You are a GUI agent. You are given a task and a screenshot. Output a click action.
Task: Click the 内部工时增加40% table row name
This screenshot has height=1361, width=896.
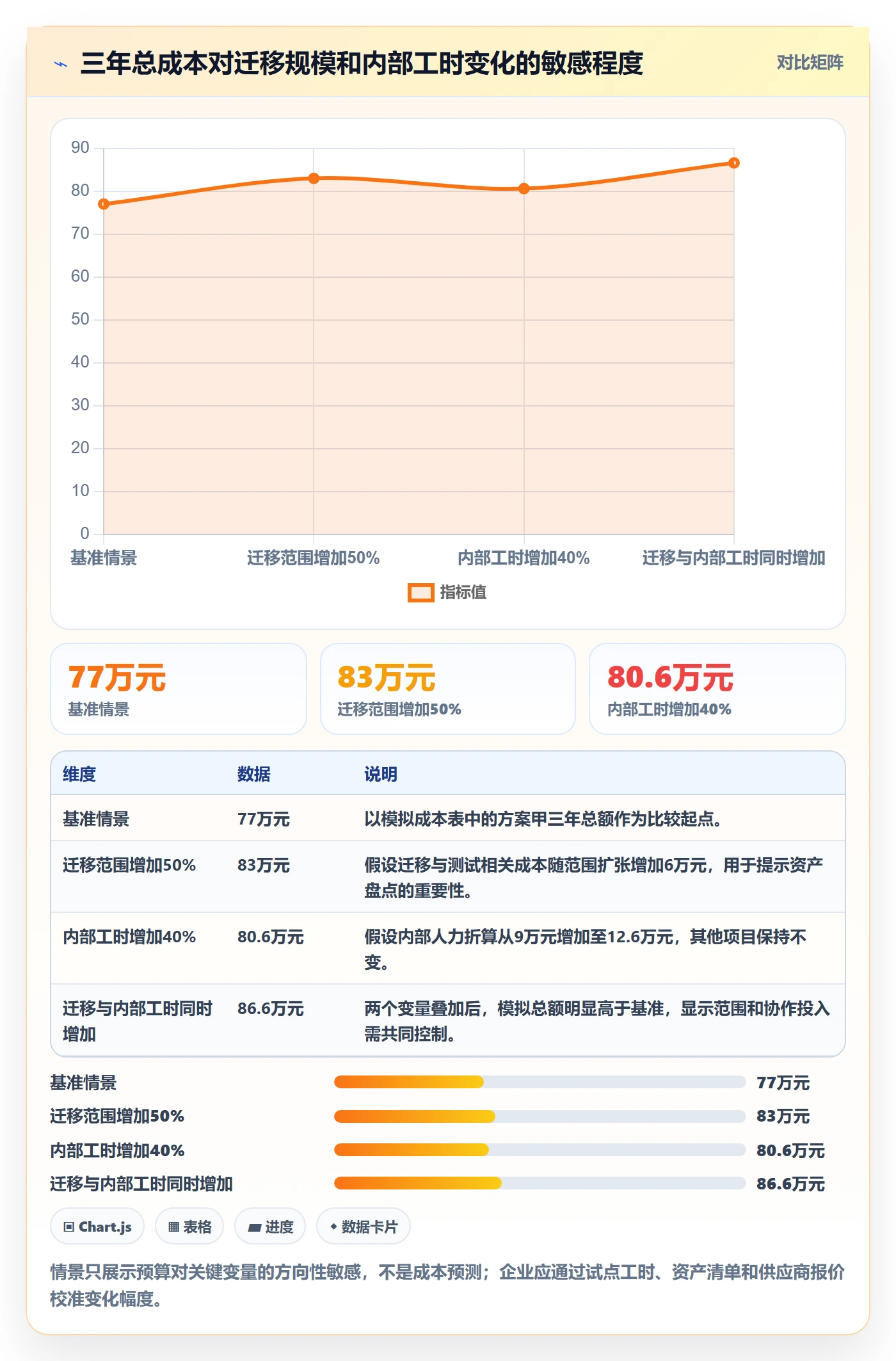coord(129,937)
